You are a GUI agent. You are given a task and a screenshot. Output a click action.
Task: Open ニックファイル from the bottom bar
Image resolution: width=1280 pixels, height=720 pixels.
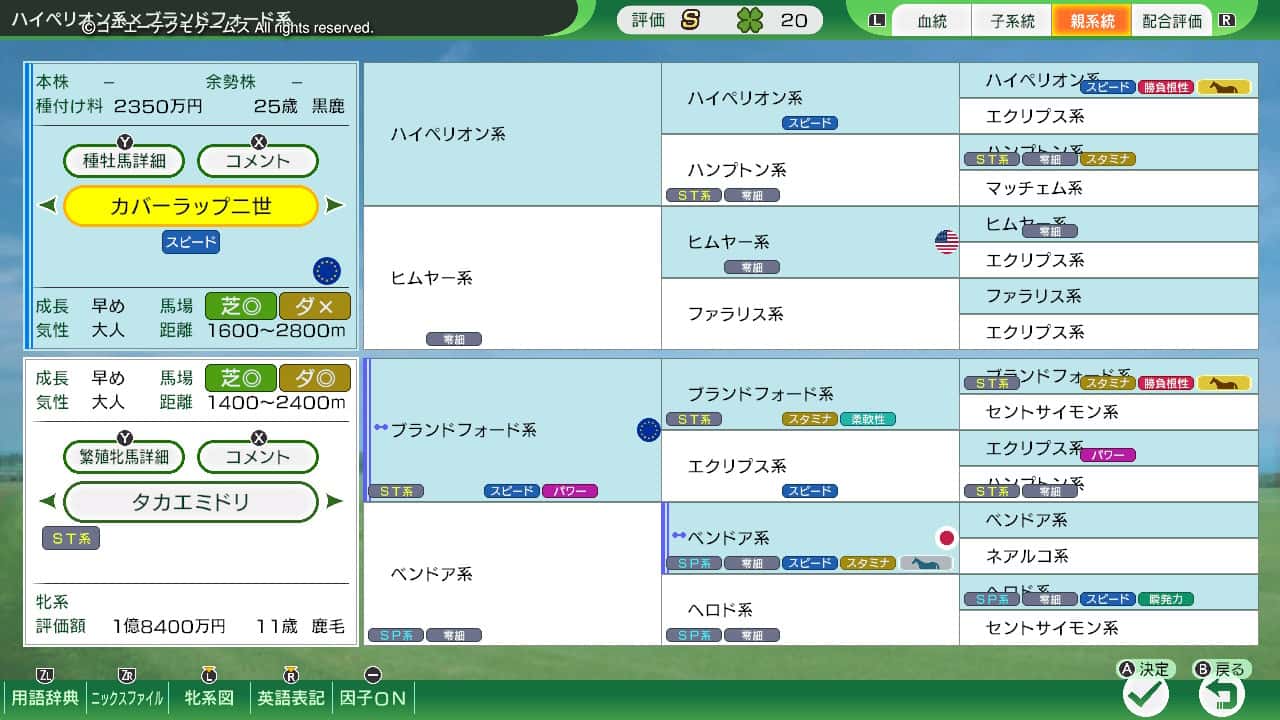(127, 699)
